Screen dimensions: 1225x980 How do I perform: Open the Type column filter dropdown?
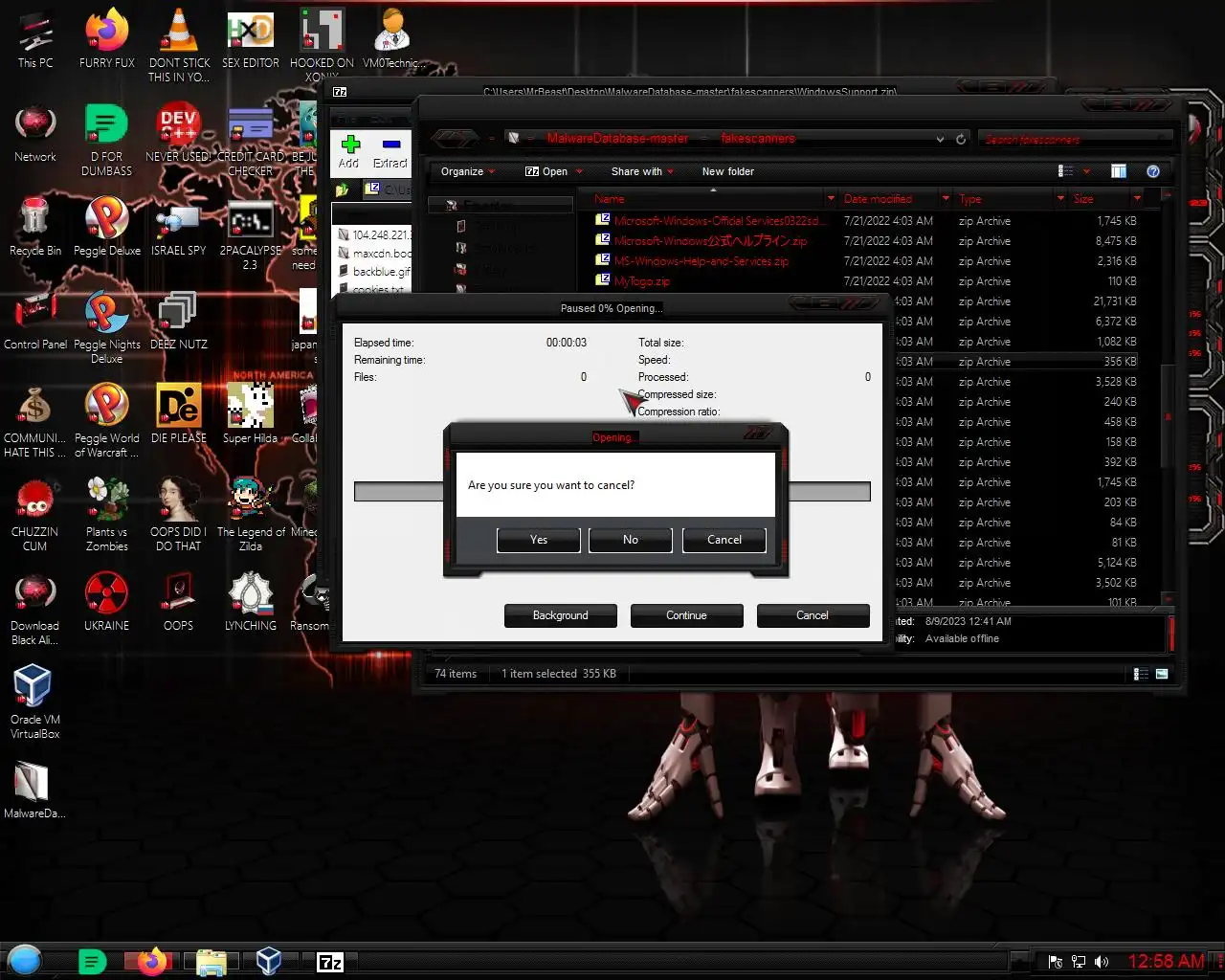tap(1060, 199)
